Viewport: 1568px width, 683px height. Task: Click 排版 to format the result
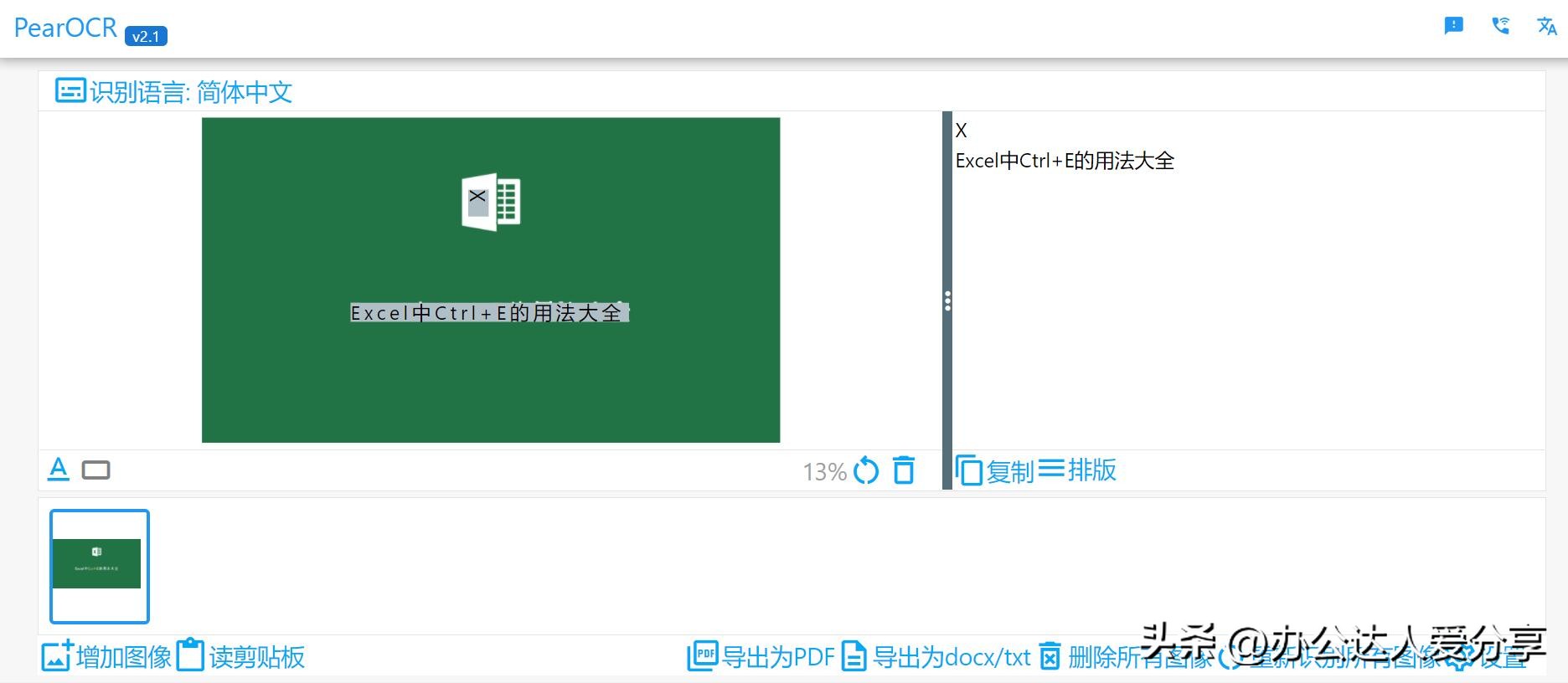(x=1077, y=470)
